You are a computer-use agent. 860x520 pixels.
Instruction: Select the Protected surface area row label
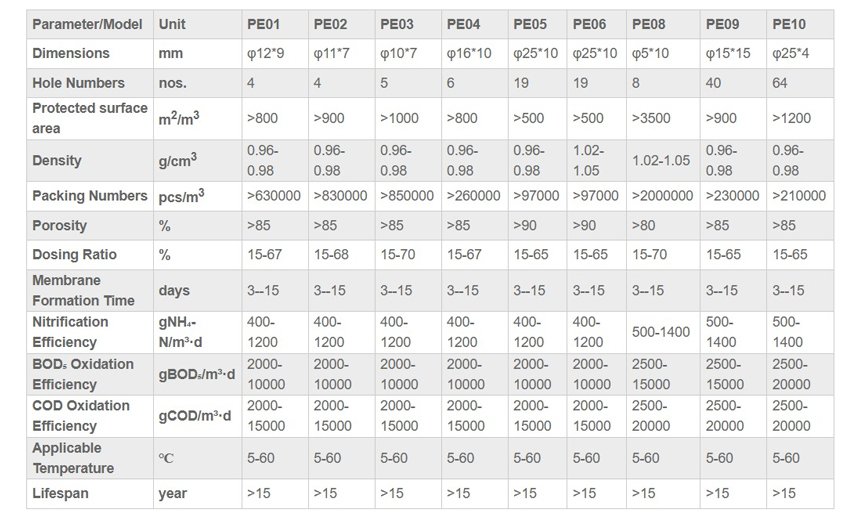pos(89,118)
